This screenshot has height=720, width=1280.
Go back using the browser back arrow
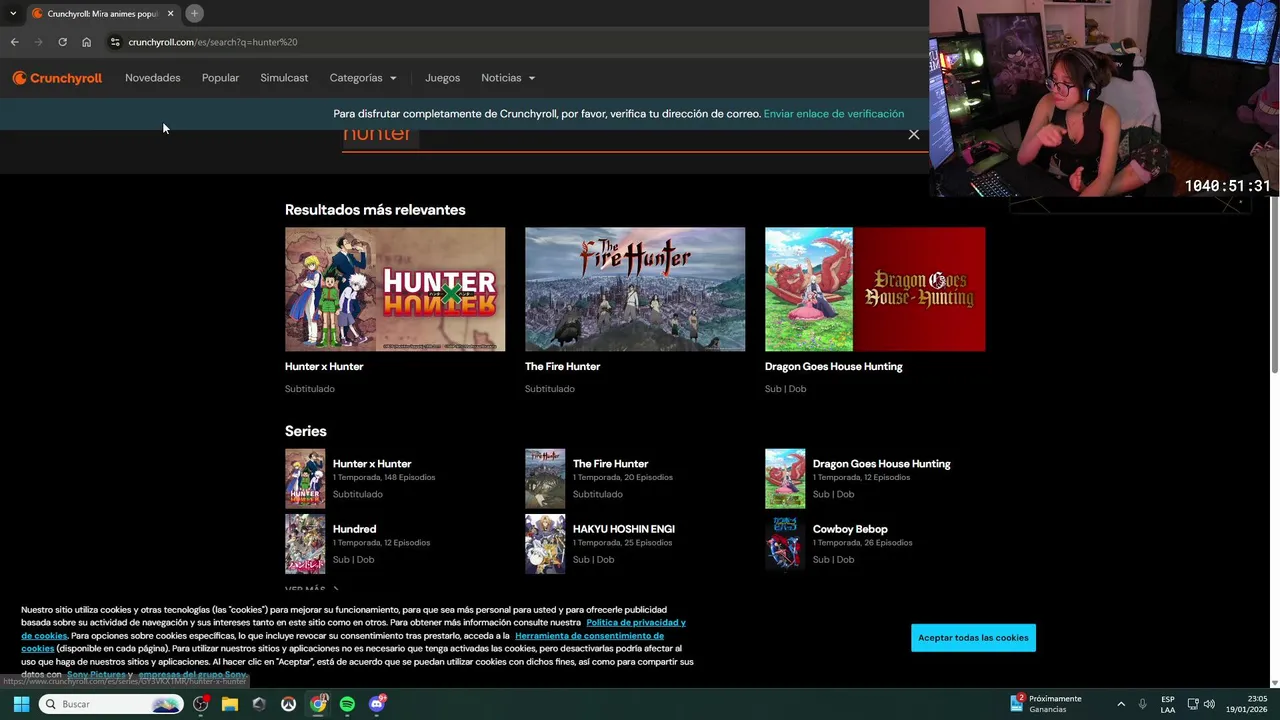14,42
